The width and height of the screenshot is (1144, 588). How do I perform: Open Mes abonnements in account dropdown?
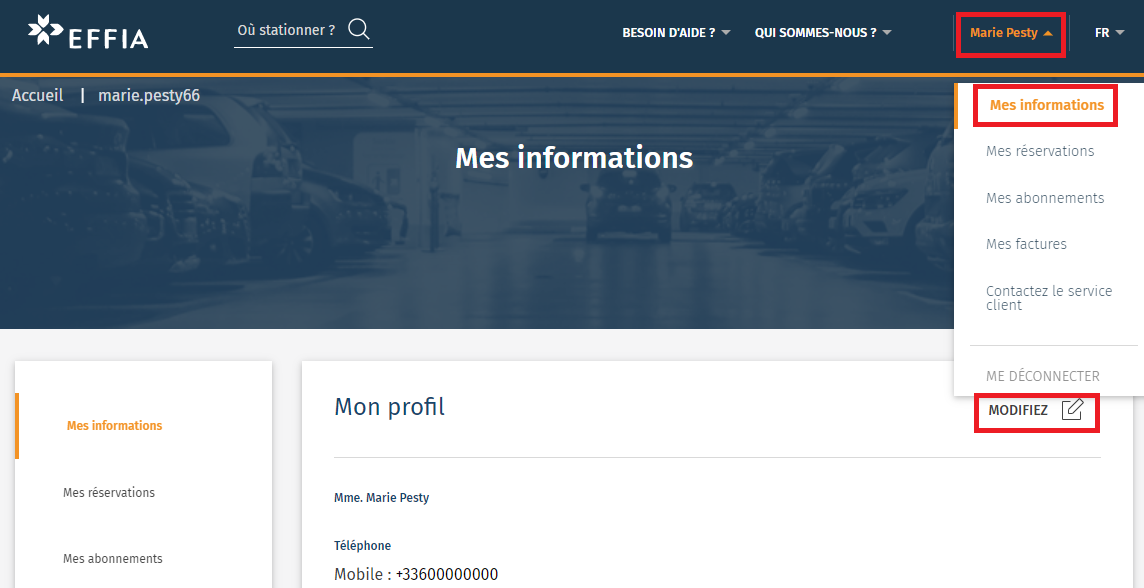click(x=1045, y=198)
